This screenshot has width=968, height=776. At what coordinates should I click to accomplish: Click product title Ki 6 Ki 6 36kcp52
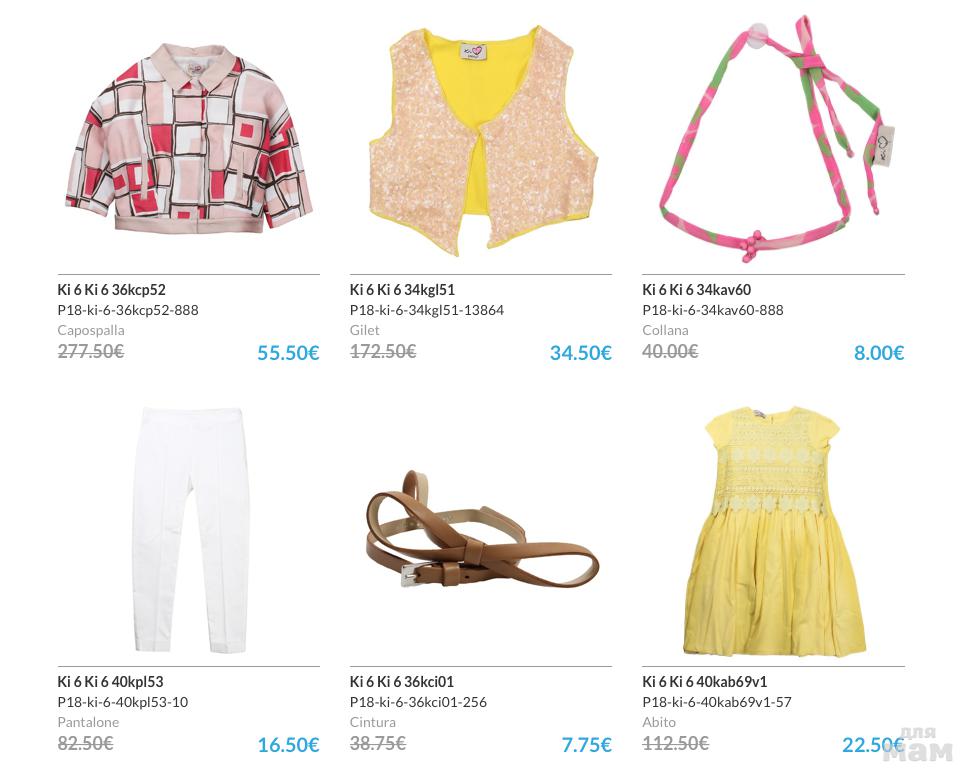pyautogui.click(x=112, y=290)
